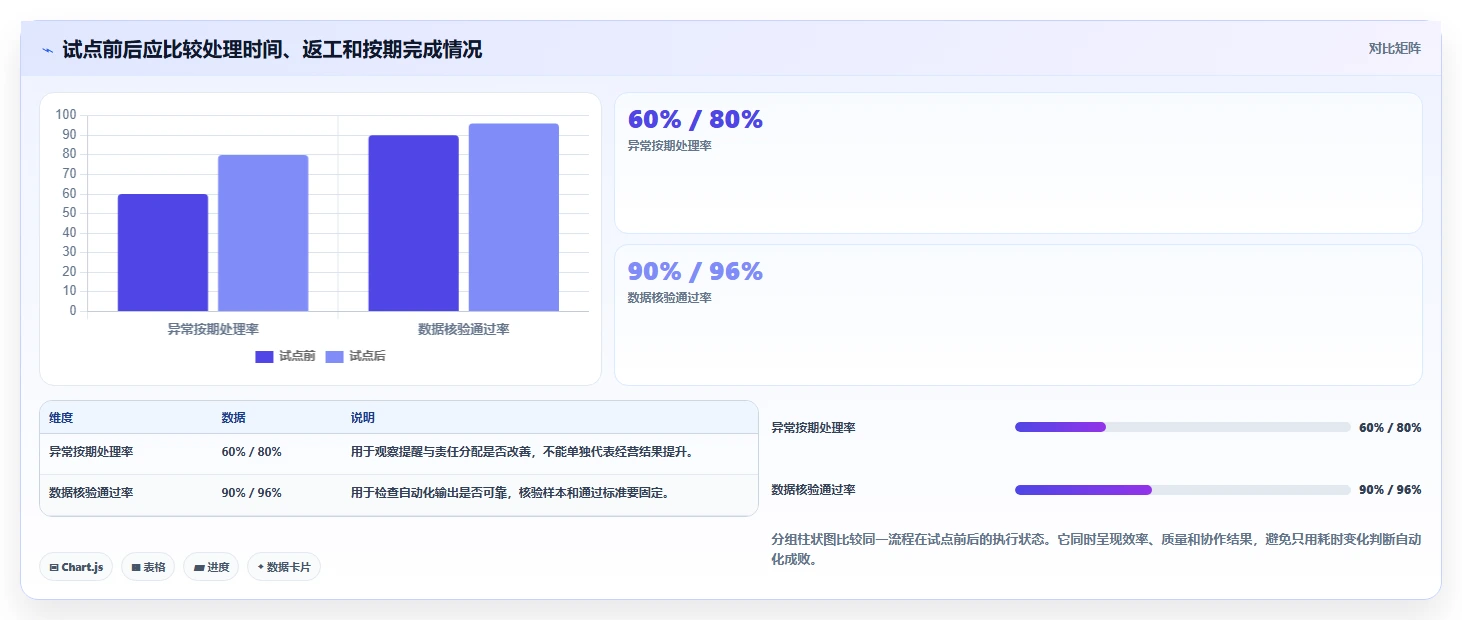Click the paragraph starting 分组柱状图比较

point(1096,549)
